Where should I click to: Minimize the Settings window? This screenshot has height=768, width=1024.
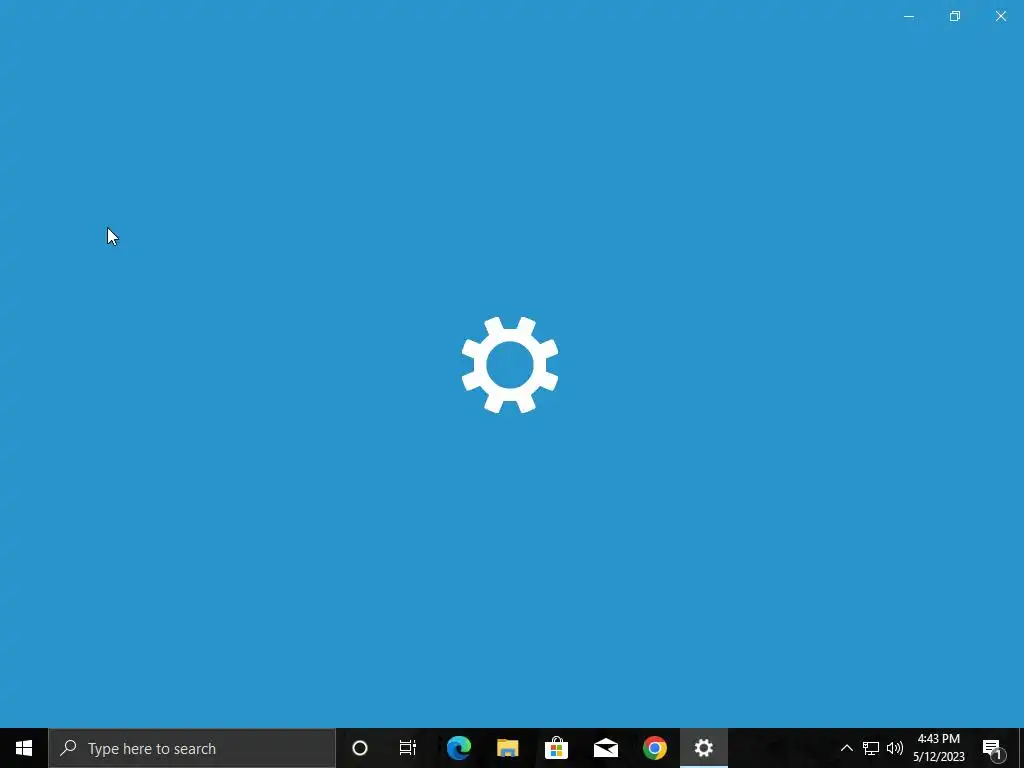point(909,16)
